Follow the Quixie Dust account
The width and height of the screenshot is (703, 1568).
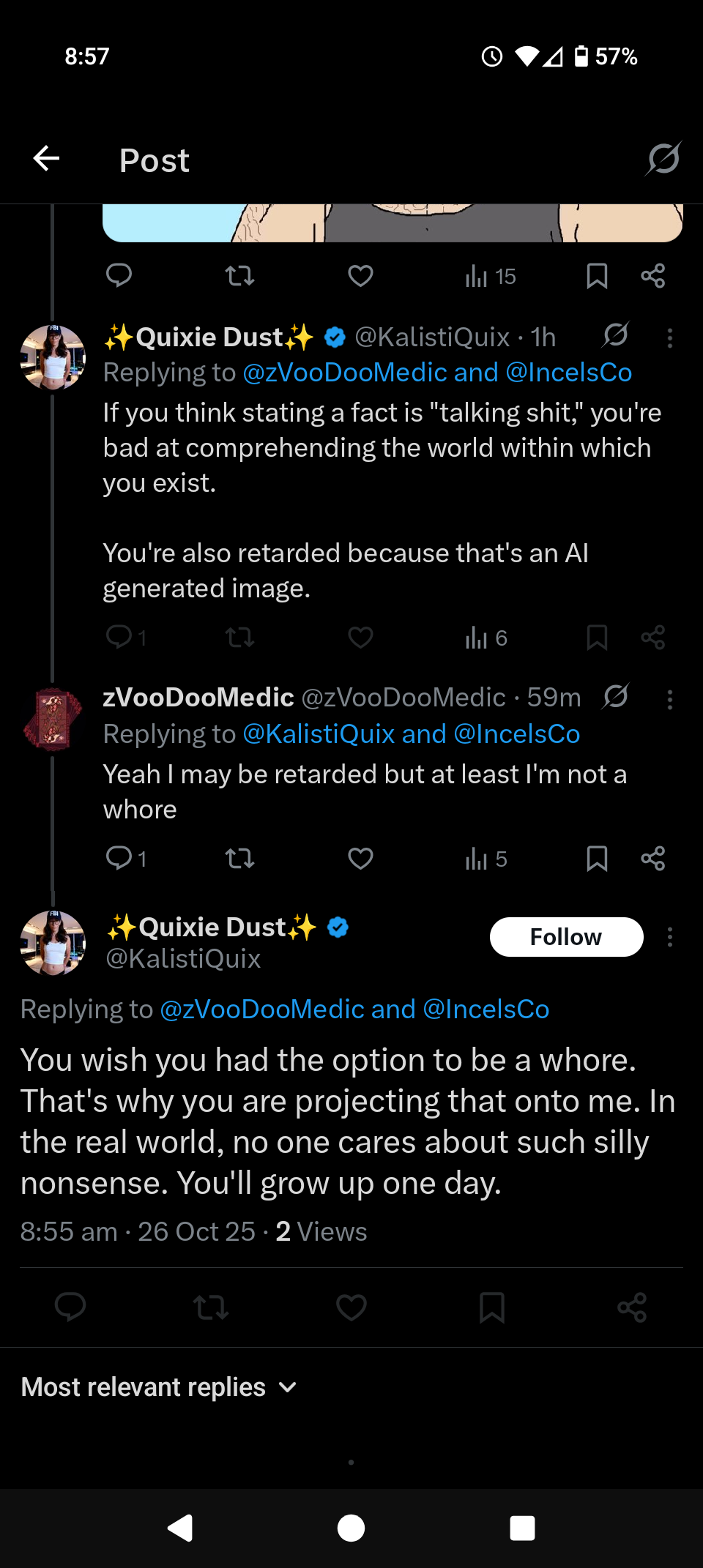565,937
